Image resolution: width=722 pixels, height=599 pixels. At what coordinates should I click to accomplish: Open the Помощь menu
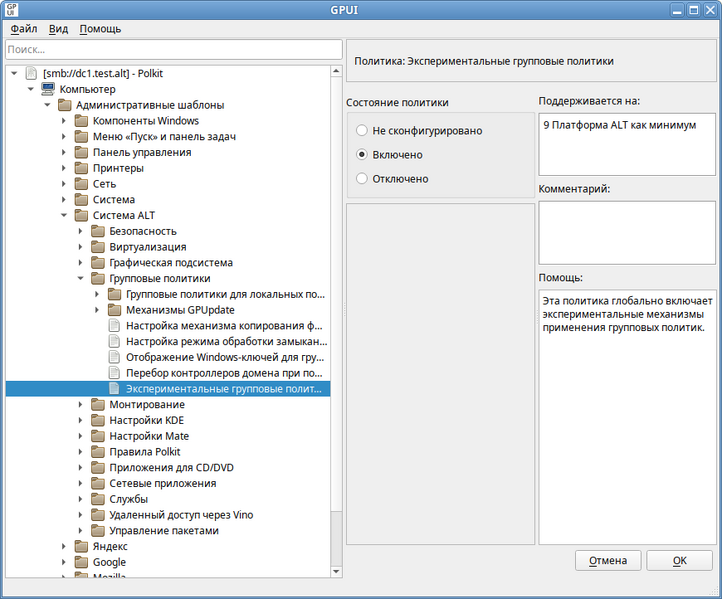click(100, 29)
